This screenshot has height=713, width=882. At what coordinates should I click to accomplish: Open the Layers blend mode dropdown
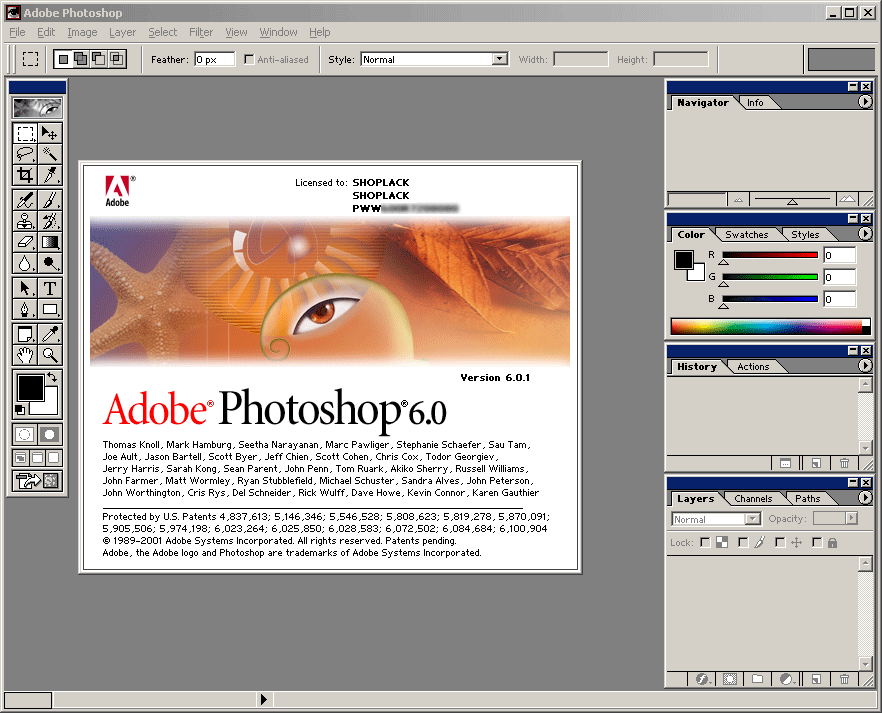[752, 519]
